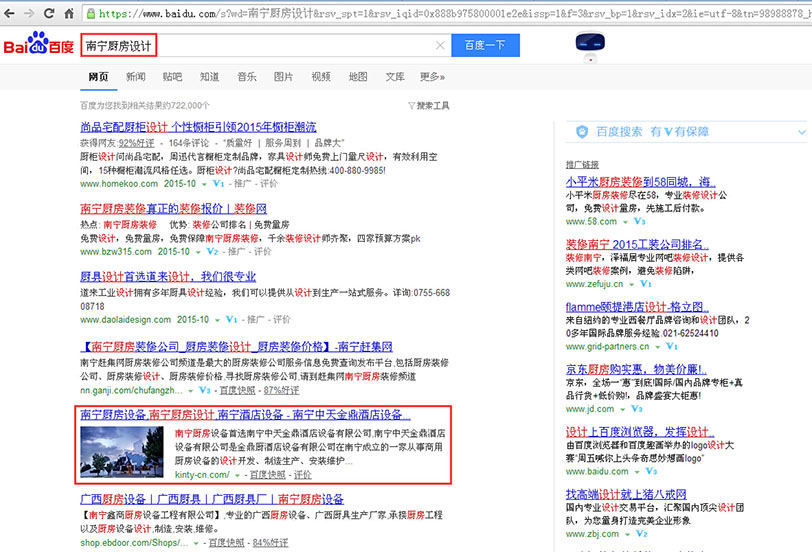Click the Baidu logo
The height and width of the screenshot is (552, 812).
click(39, 43)
